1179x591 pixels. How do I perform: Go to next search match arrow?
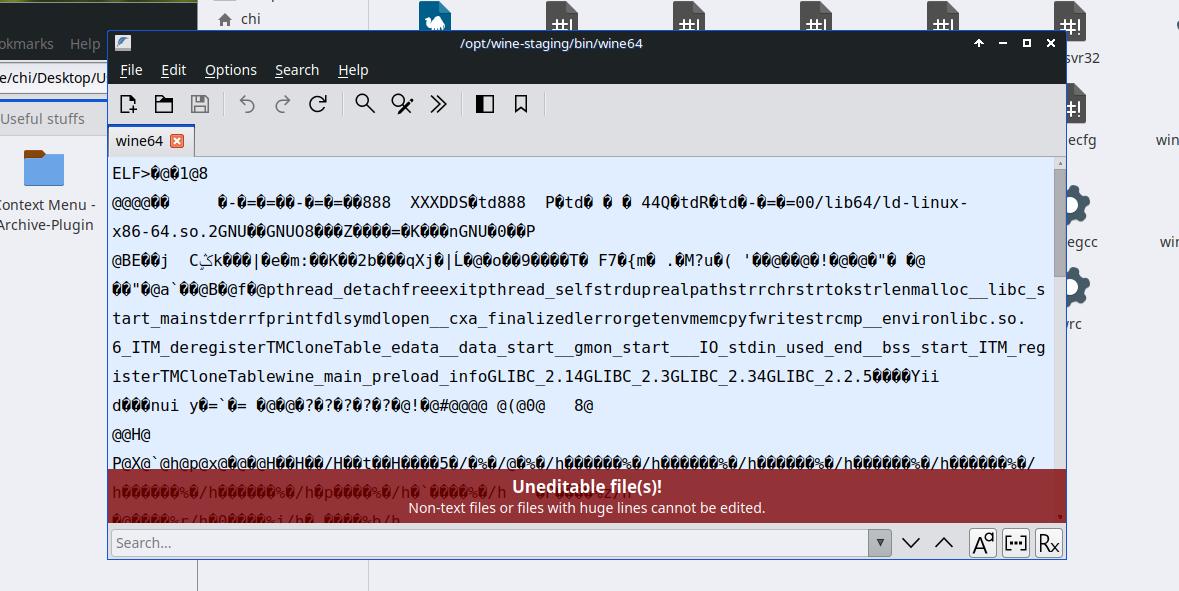(911, 543)
